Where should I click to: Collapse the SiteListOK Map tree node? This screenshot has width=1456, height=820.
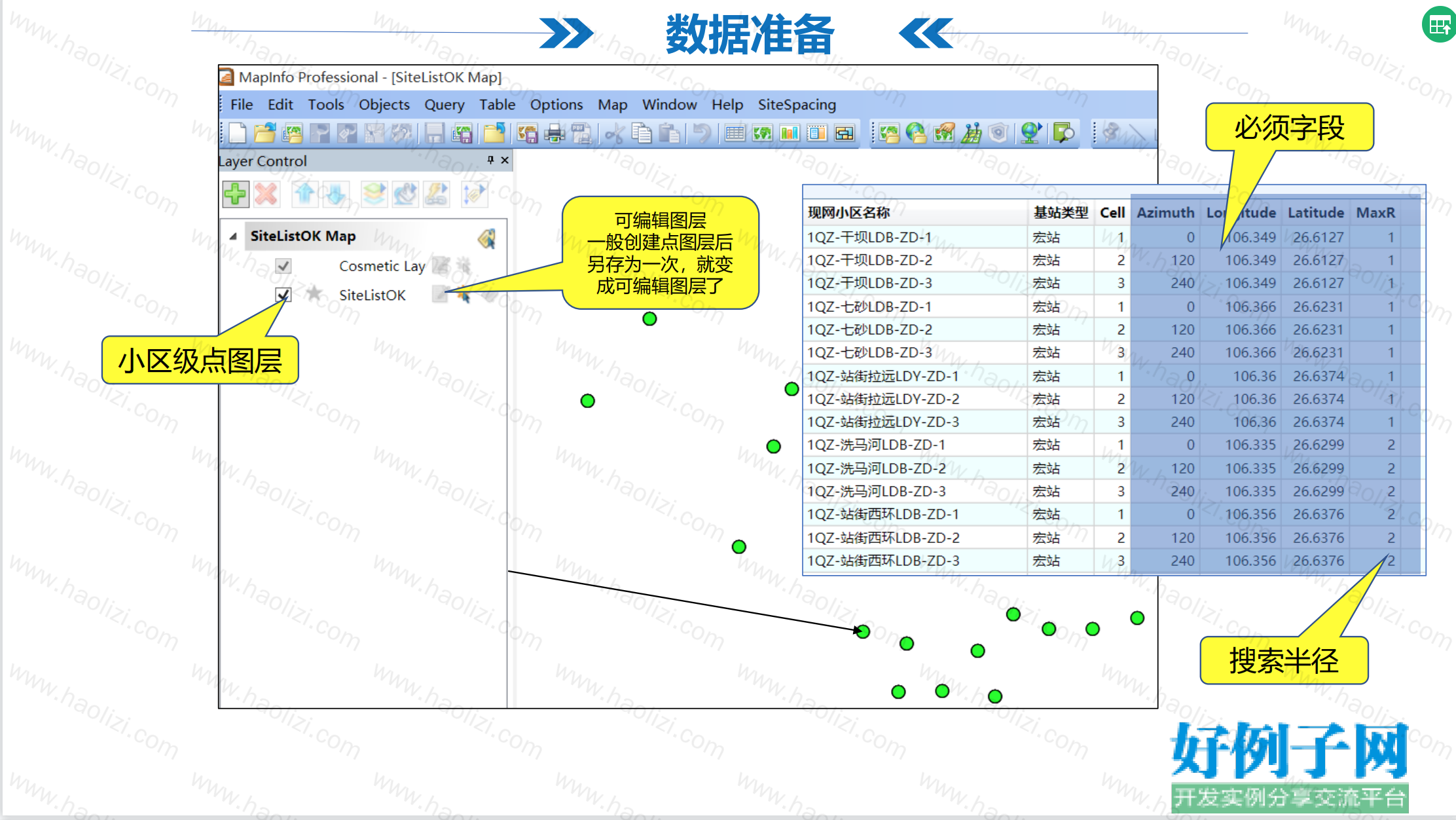click(x=233, y=236)
